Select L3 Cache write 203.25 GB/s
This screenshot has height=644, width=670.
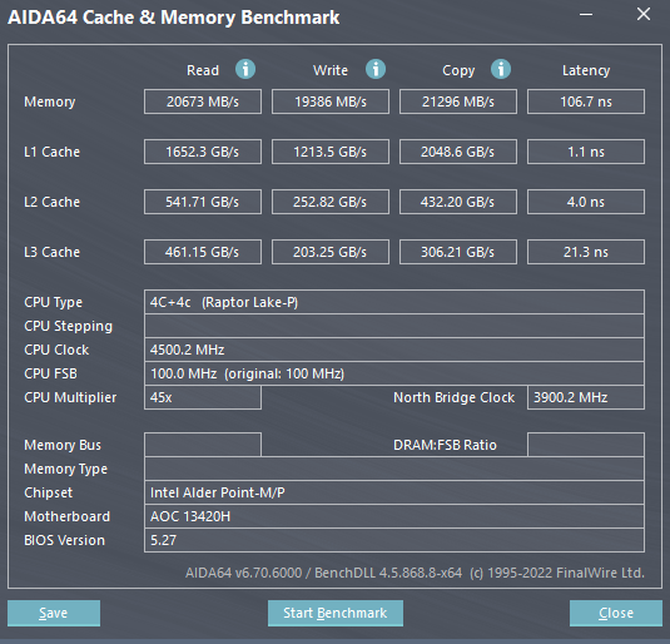click(x=330, y=252)
